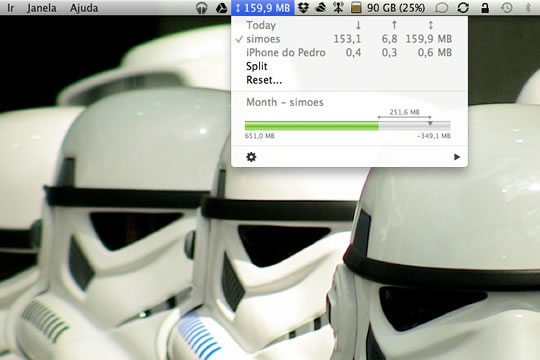The width and height of the screenshot is (540, 360).
Task: Open settings with the gear icon
Action: (251, 157)
